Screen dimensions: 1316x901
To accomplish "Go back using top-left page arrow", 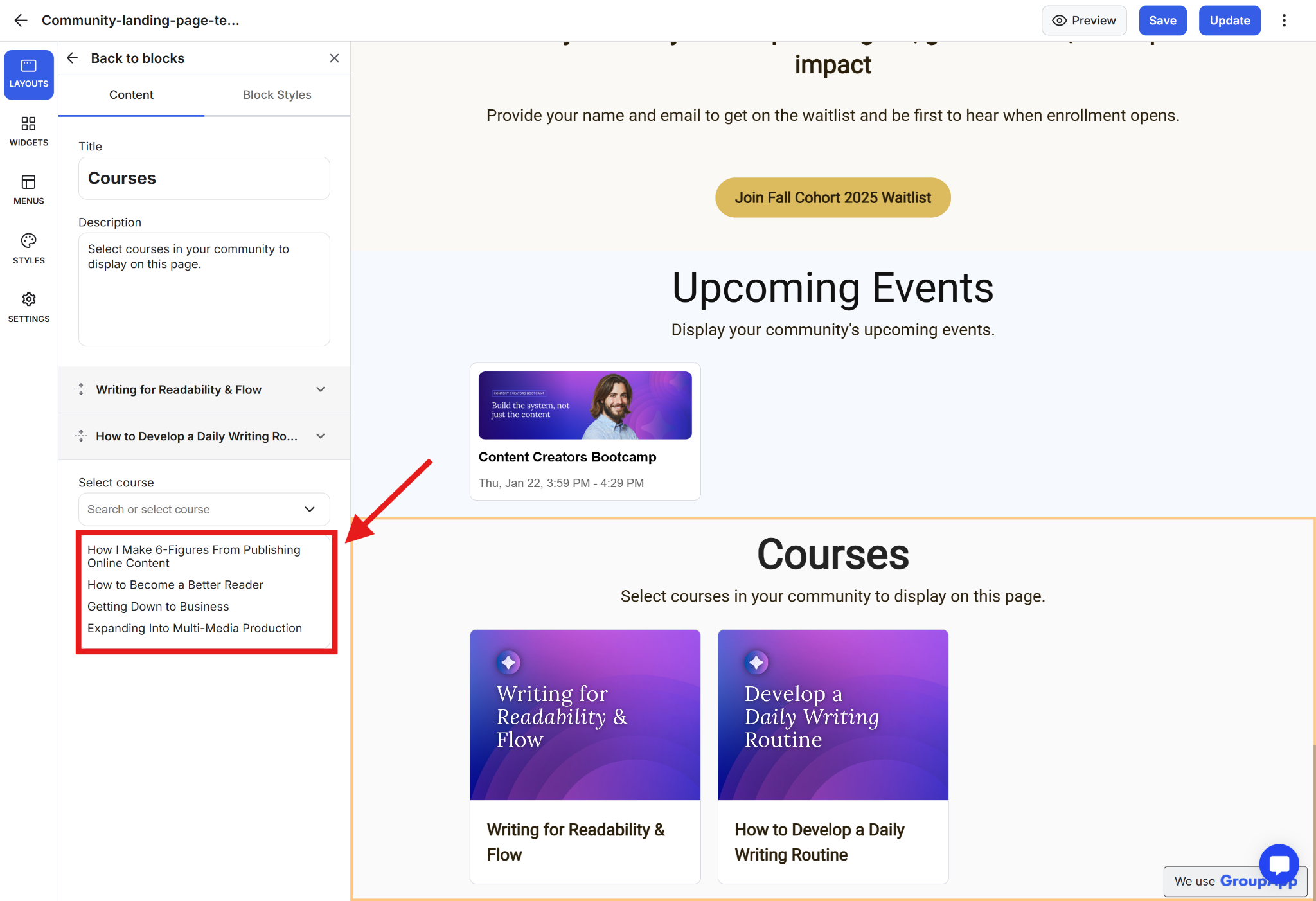I will click(x=21, y=21).
